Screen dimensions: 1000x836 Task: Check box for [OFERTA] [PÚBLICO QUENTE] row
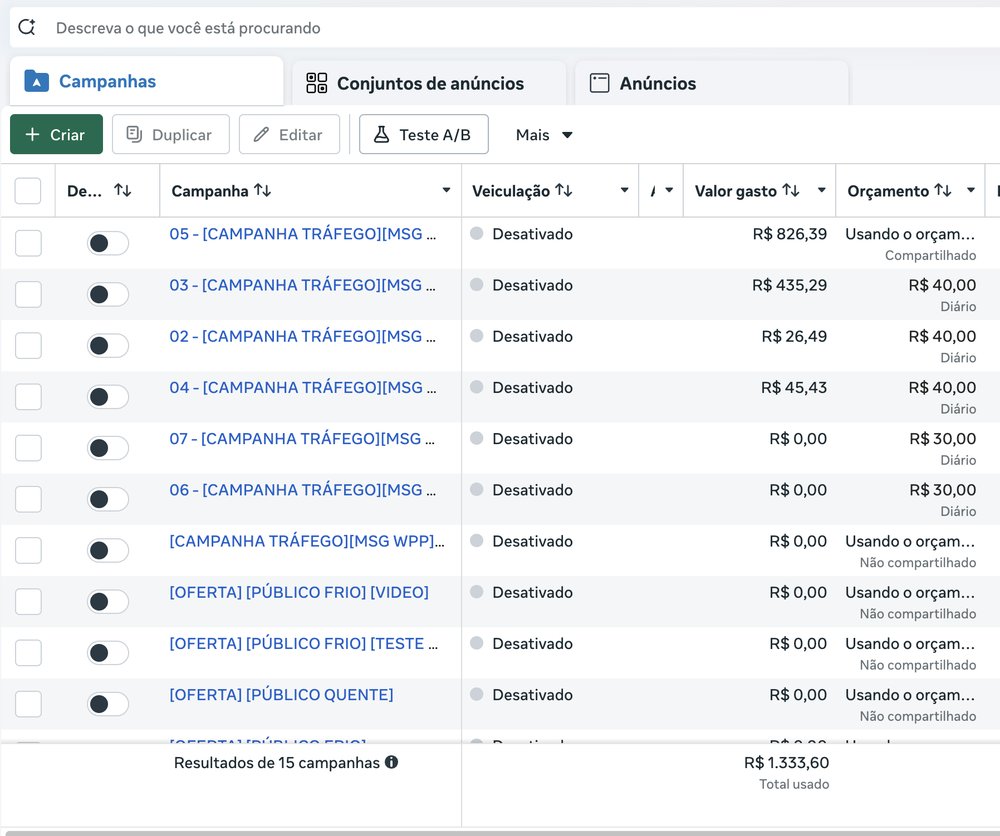(28, 704)
